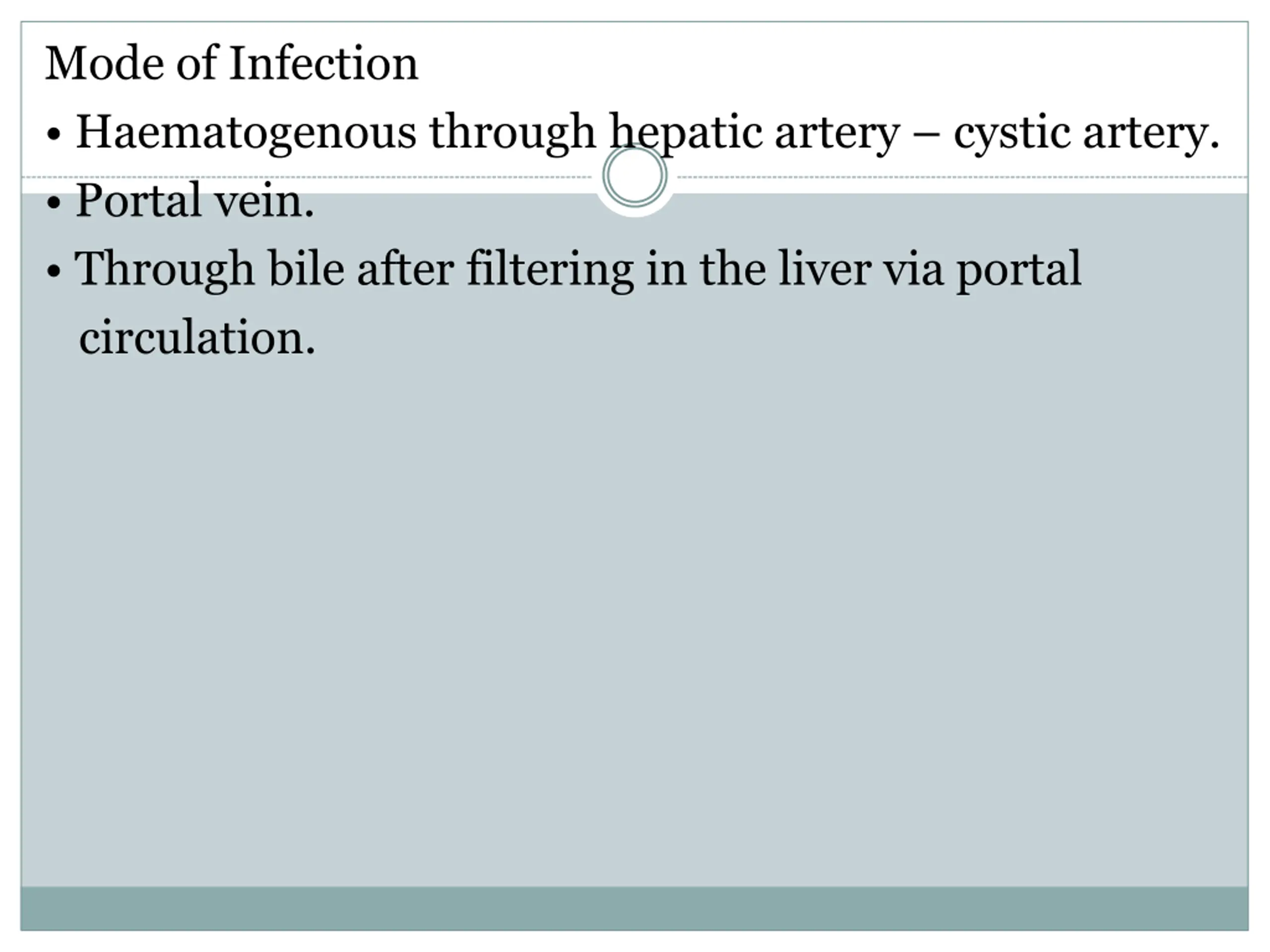The image size is (1270, 952).
Task: Click the bullet before 'Haematogenous'
Action: tap(54, 135)
